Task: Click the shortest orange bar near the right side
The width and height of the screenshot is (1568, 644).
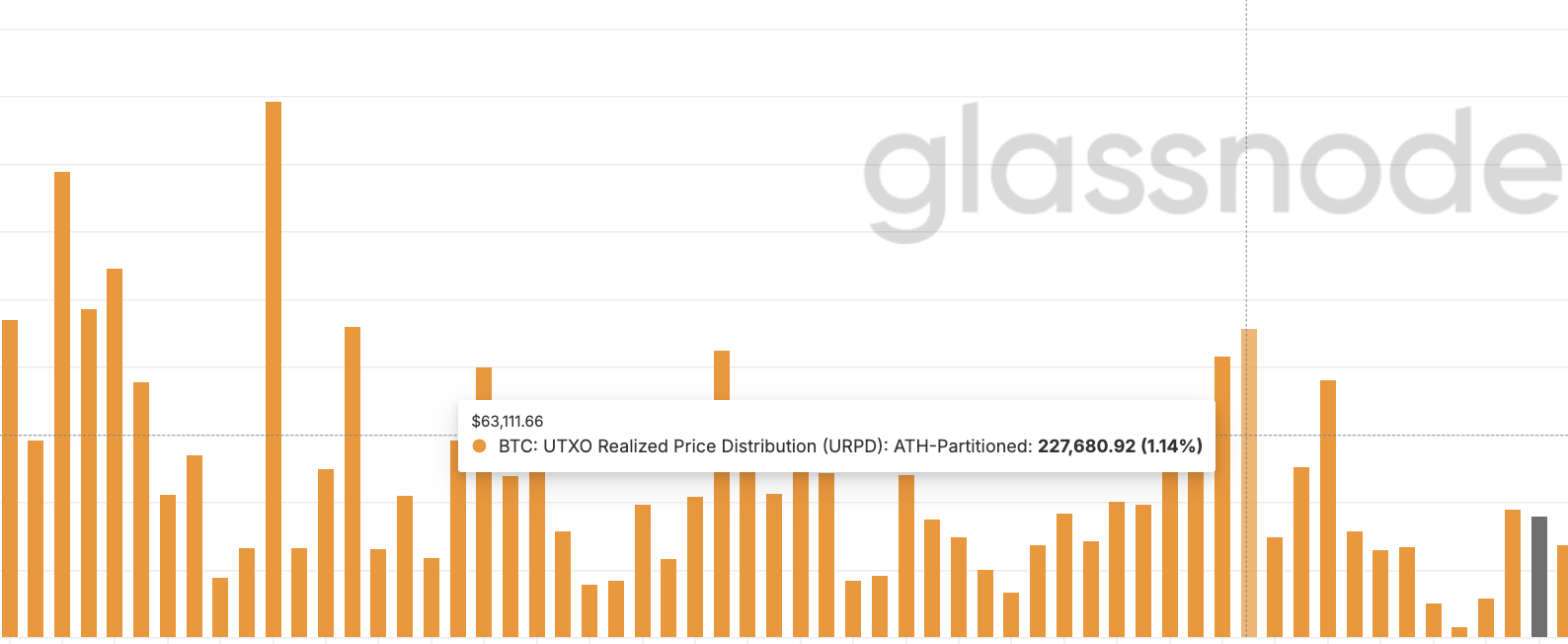Action: [1459, 631]
